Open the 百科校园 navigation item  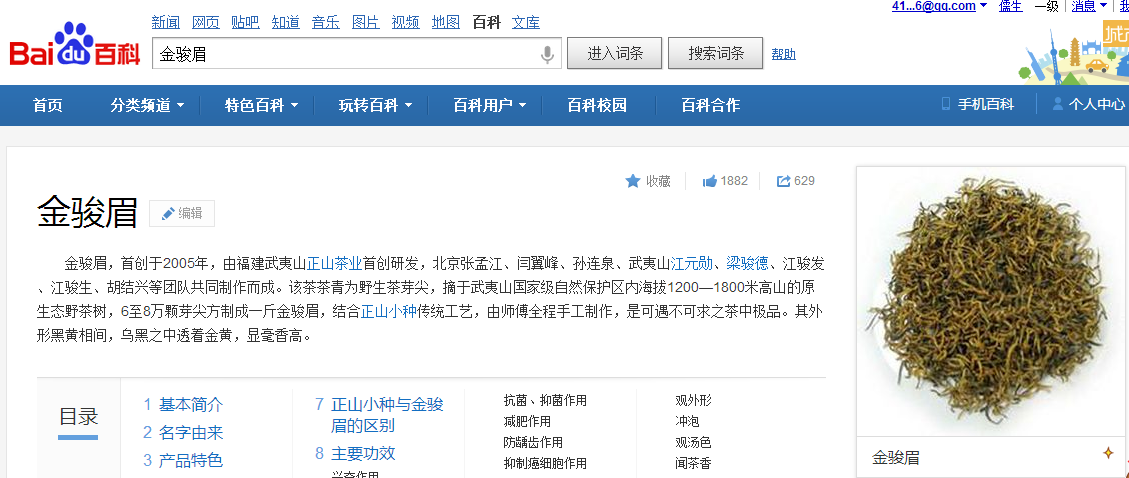coord(597,105)
